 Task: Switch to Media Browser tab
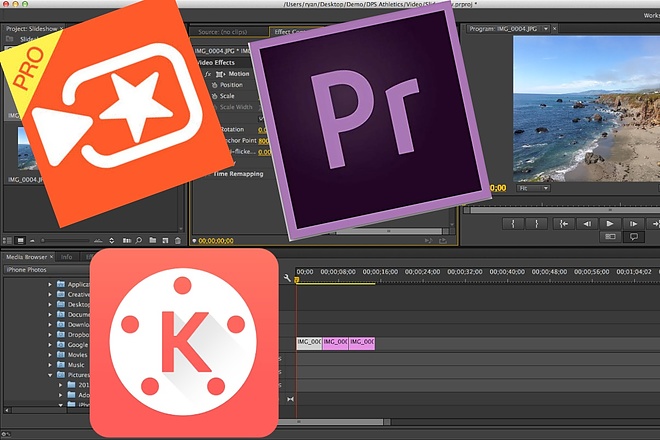pyautogui.click(x=27, y=257)
